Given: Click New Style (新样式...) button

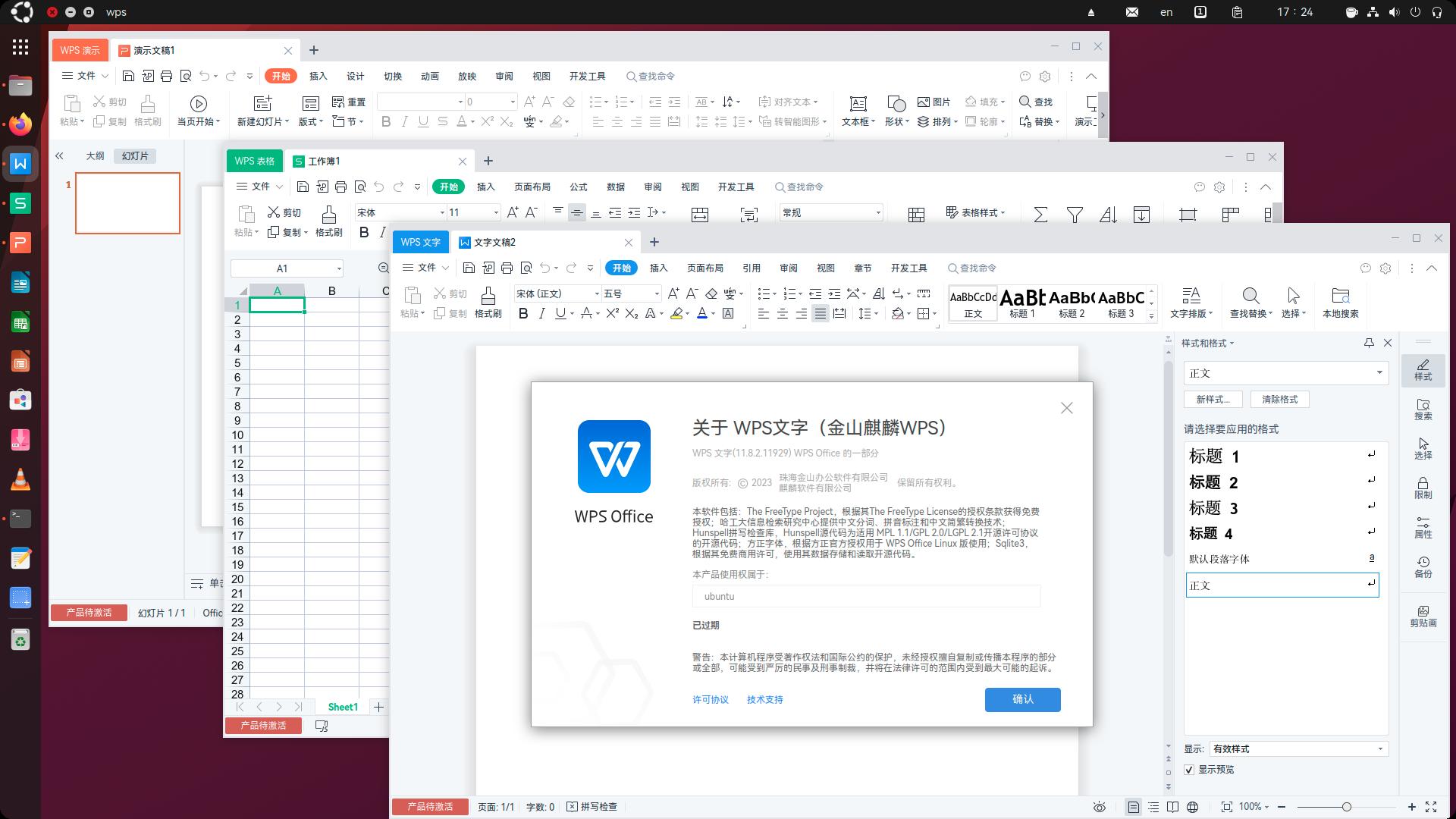Looking at the screenshot, I should tap(1213, 399).
